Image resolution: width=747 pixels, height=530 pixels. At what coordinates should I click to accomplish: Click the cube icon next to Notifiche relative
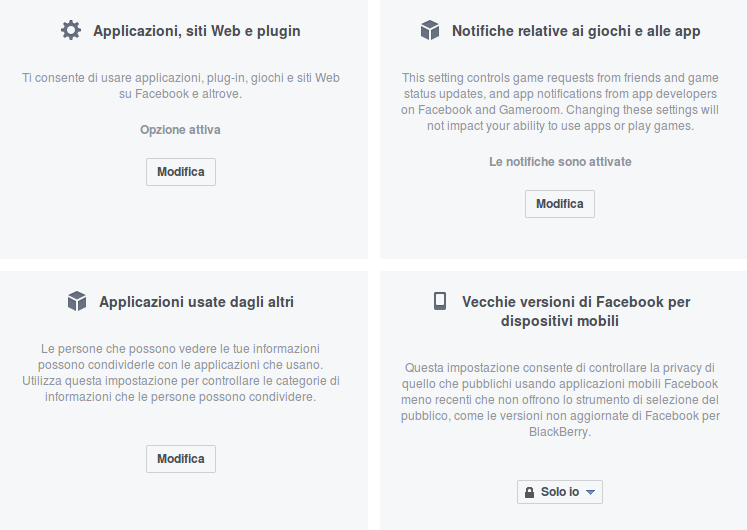tap(430, 31)
